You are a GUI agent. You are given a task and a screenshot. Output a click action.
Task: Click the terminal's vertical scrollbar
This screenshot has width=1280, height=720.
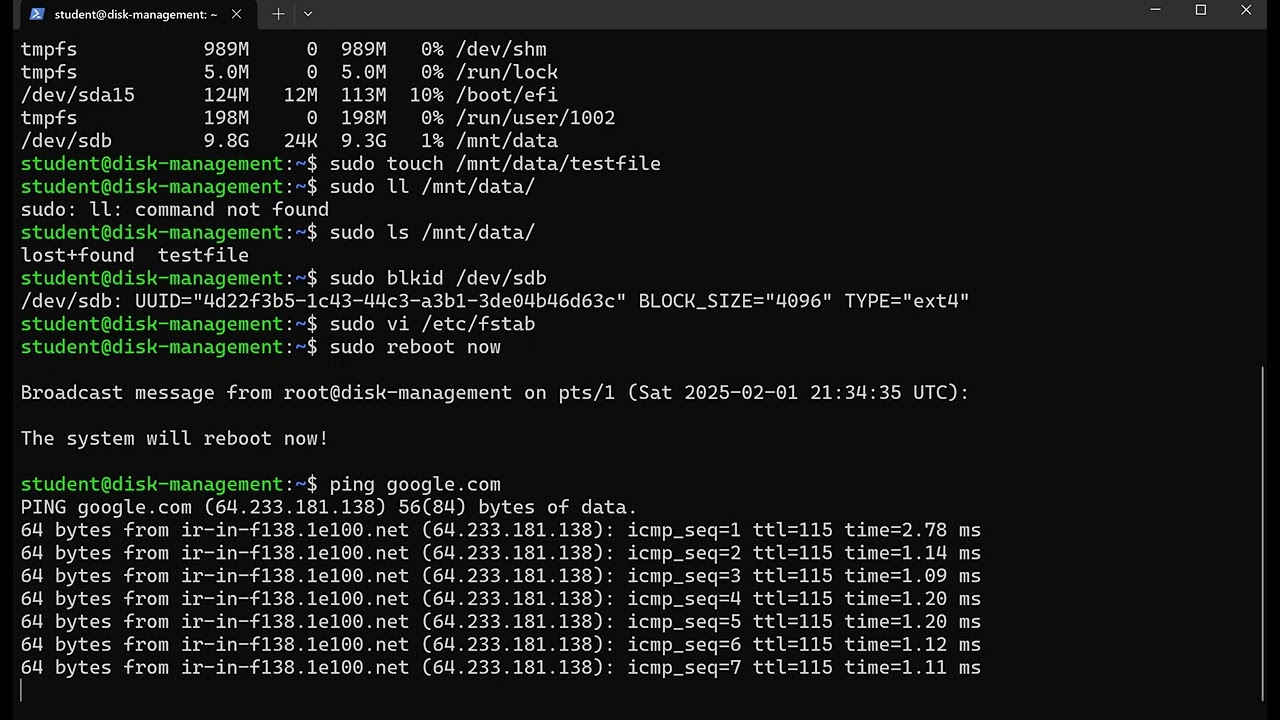point(1263,530)
